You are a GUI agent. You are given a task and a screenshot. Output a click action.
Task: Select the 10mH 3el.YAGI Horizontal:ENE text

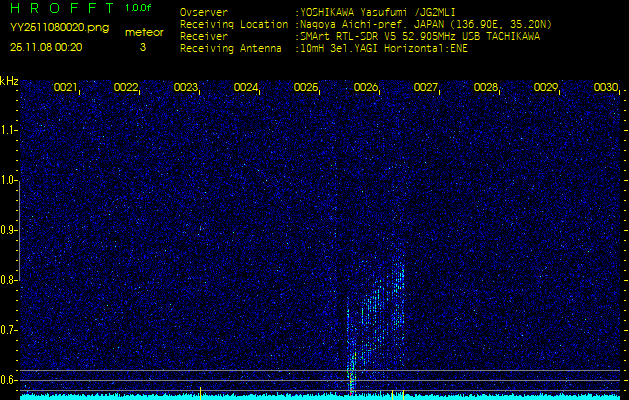(x=384, y=49)
